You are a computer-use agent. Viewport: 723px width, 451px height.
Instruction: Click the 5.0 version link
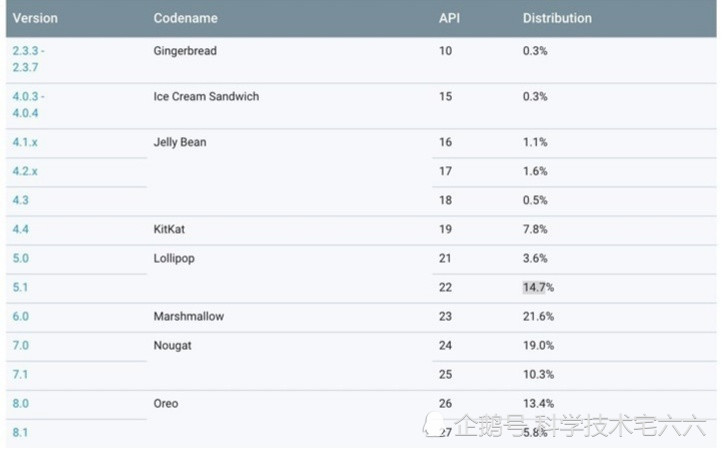(20, 258)
